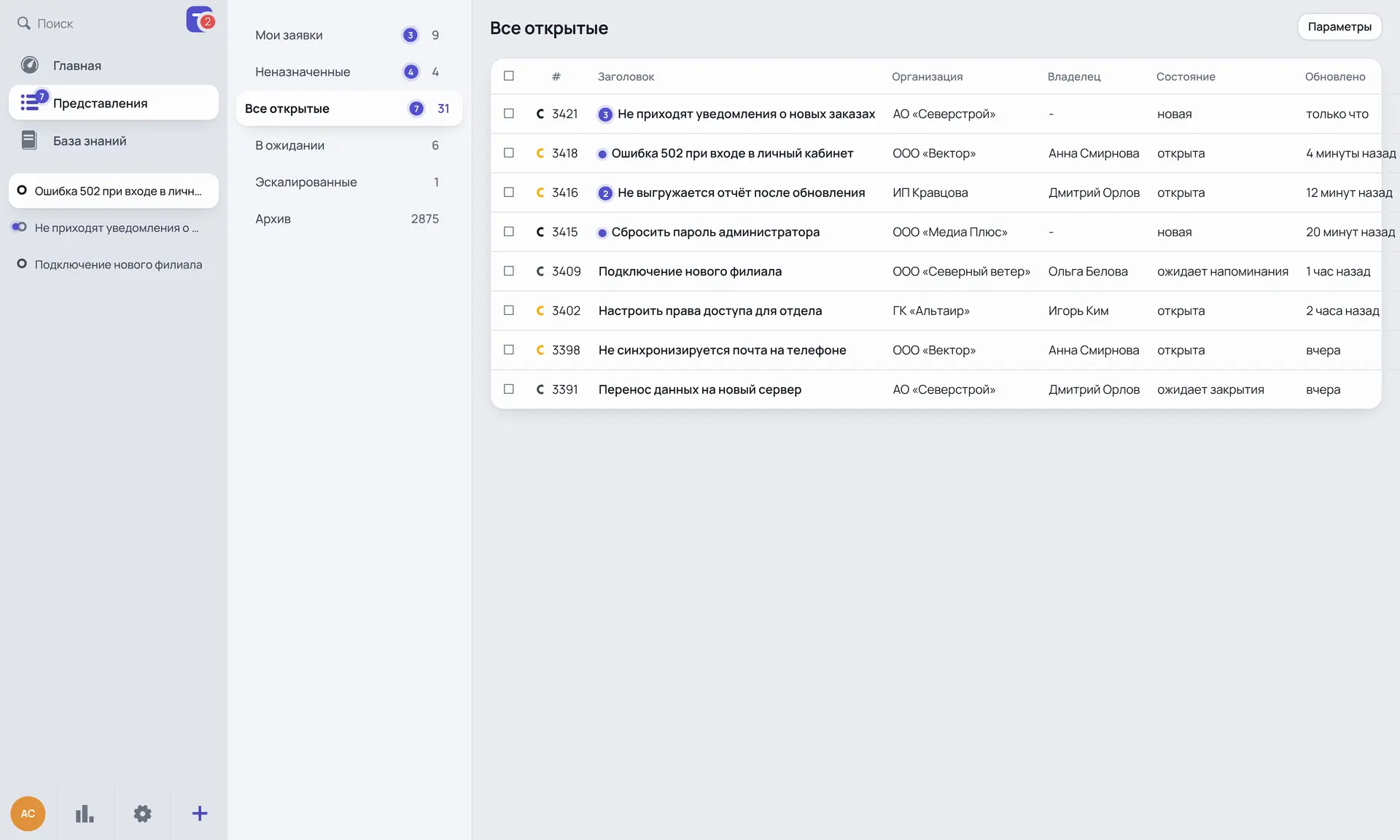
Task: Check the box for ticket 3398
Action: tap(509, 350)
